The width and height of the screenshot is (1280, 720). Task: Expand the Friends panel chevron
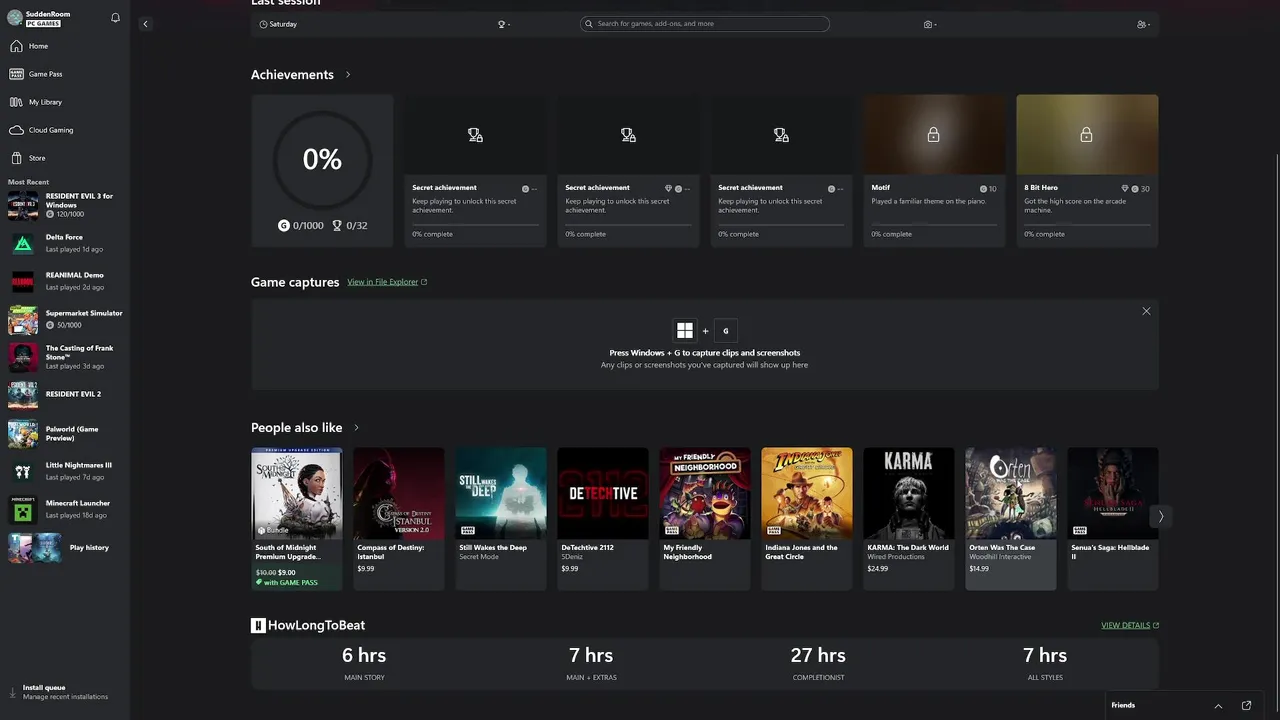coord(1218,705)
